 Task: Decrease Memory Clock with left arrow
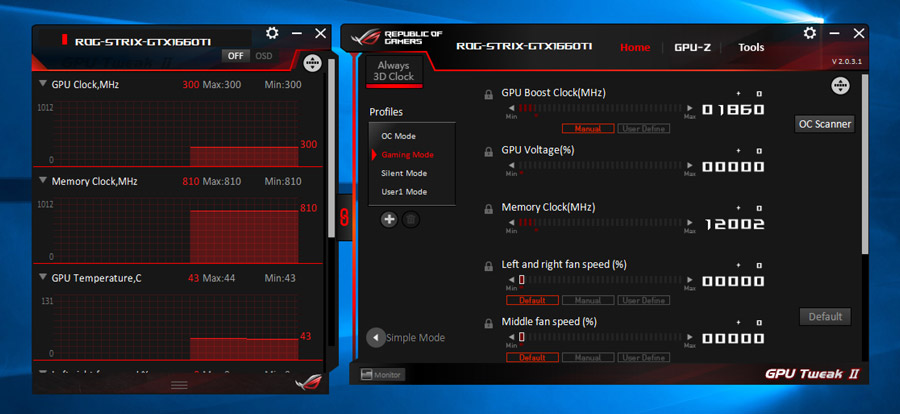point(511,223)
